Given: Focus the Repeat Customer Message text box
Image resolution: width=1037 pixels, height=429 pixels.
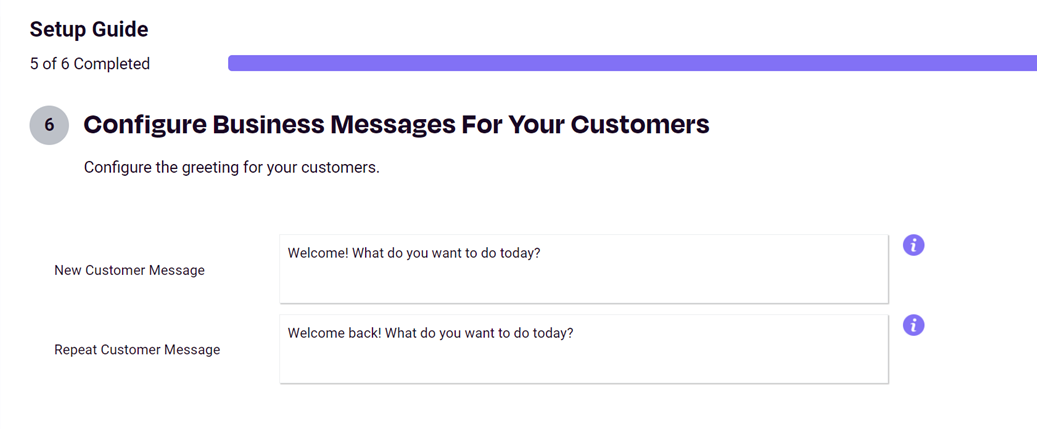Looking at the screenshot, I should tap(584, 349).
